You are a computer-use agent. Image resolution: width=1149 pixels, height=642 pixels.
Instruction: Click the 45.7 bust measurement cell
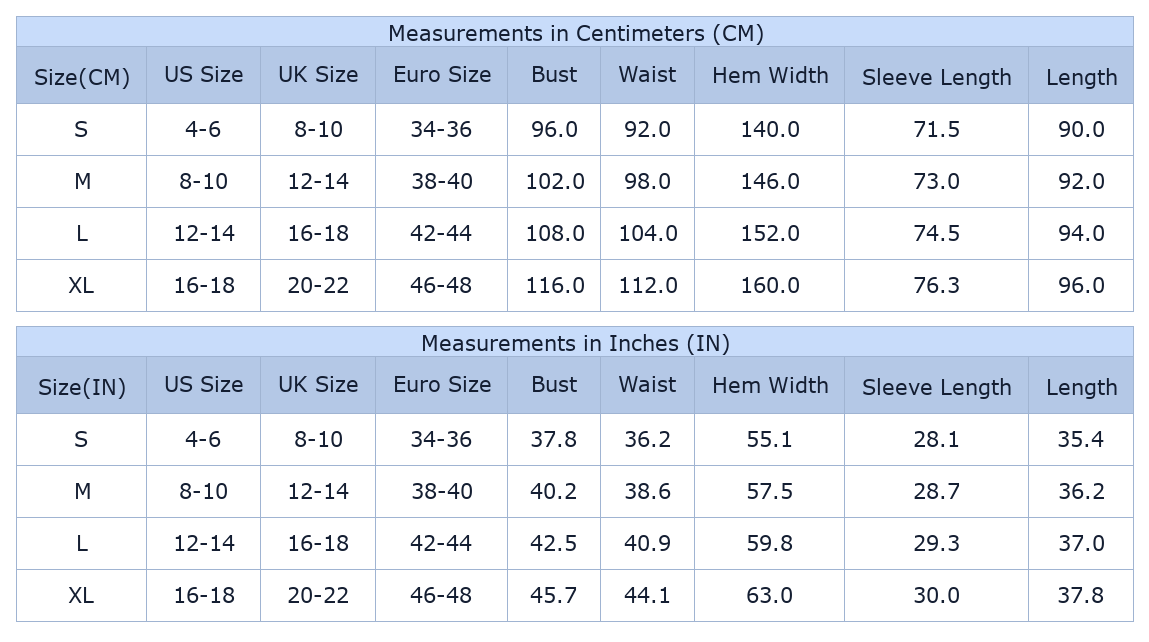[x=554, y=595]
